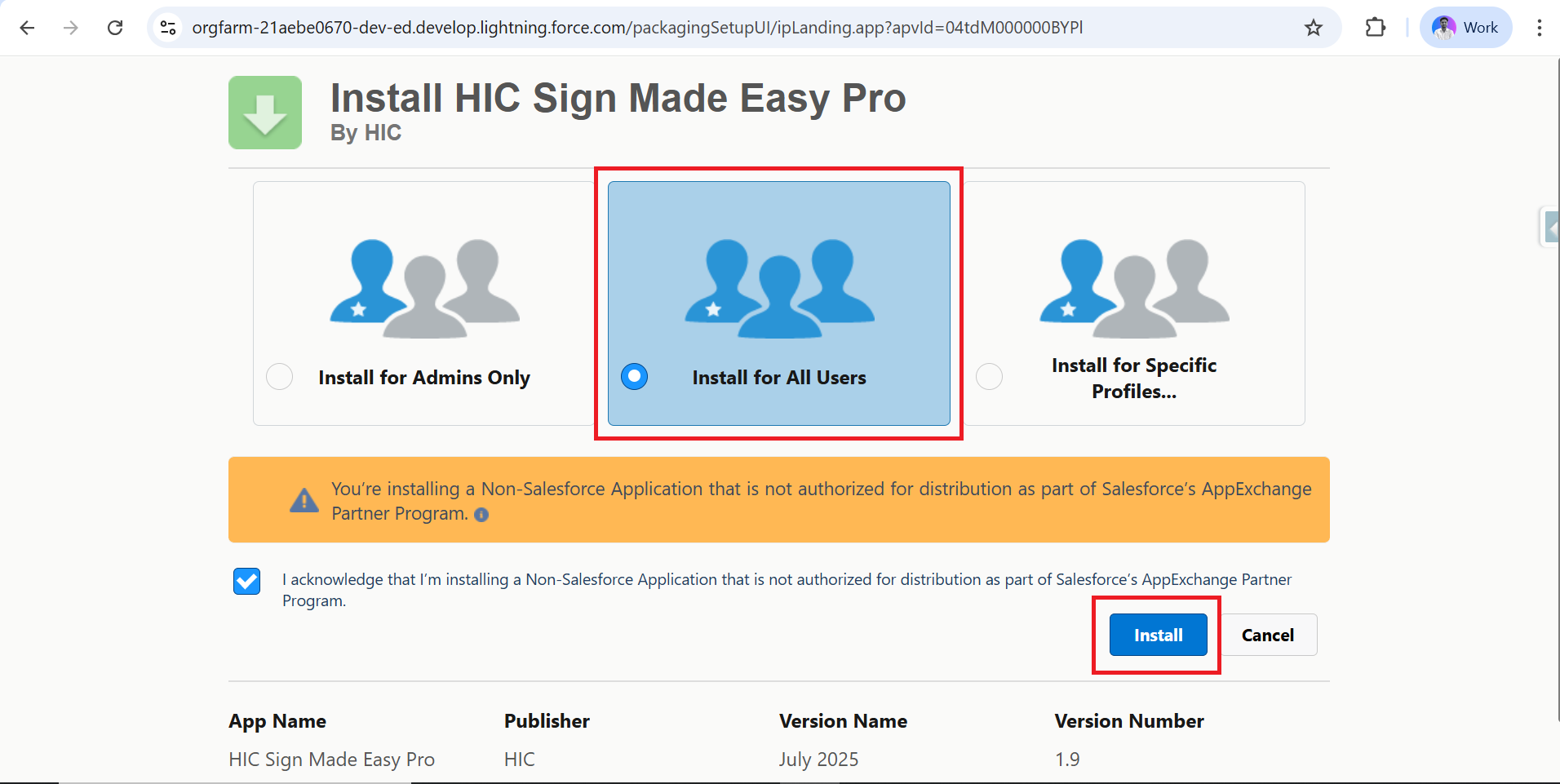Click the Install for Admins Only label

pyautogui.click(x=424, y=378)
